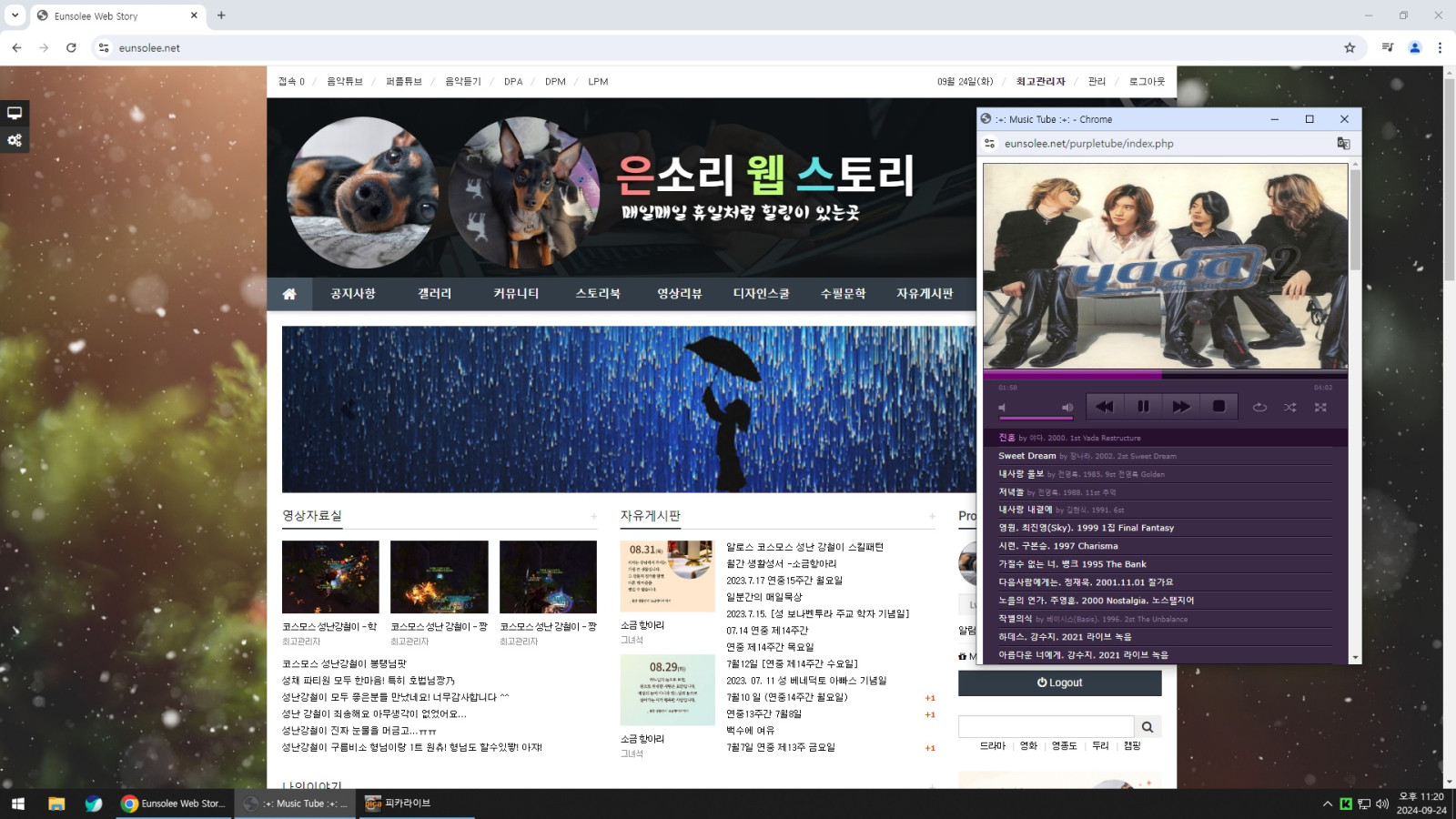Open the 갤러리 menu

point(434,294)
